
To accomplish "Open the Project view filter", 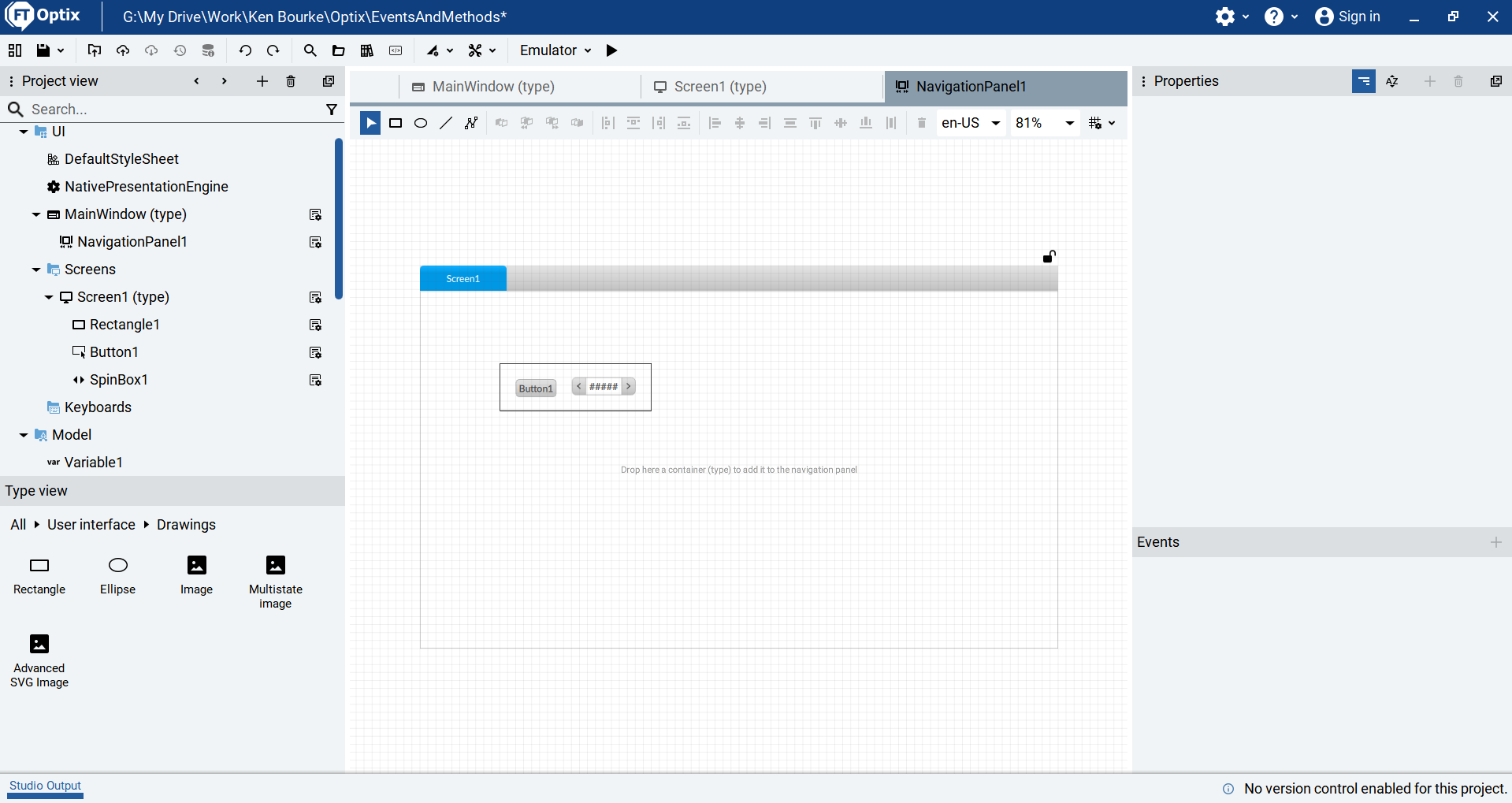I will (x=332, y=110).
